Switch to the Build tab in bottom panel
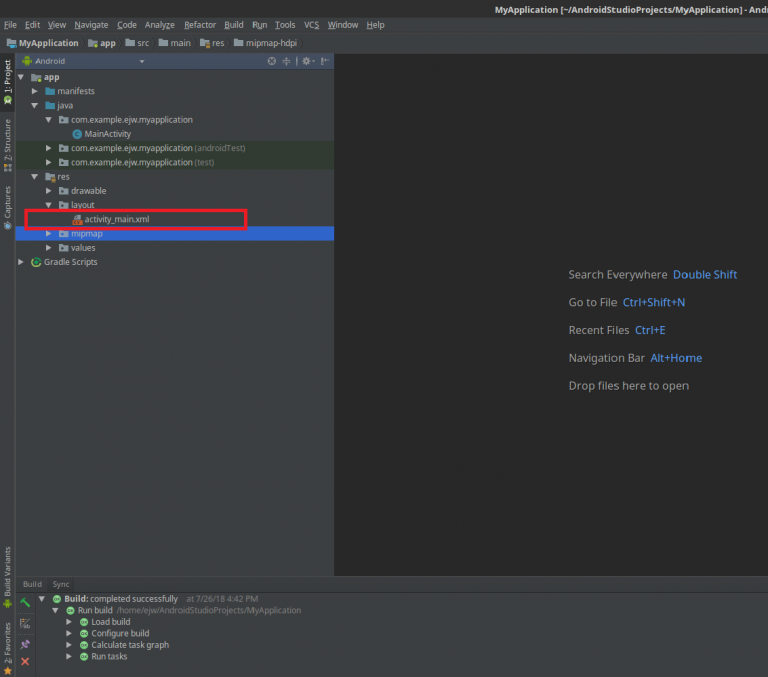The height and width of the screenshot is (677, 768). 32,584
